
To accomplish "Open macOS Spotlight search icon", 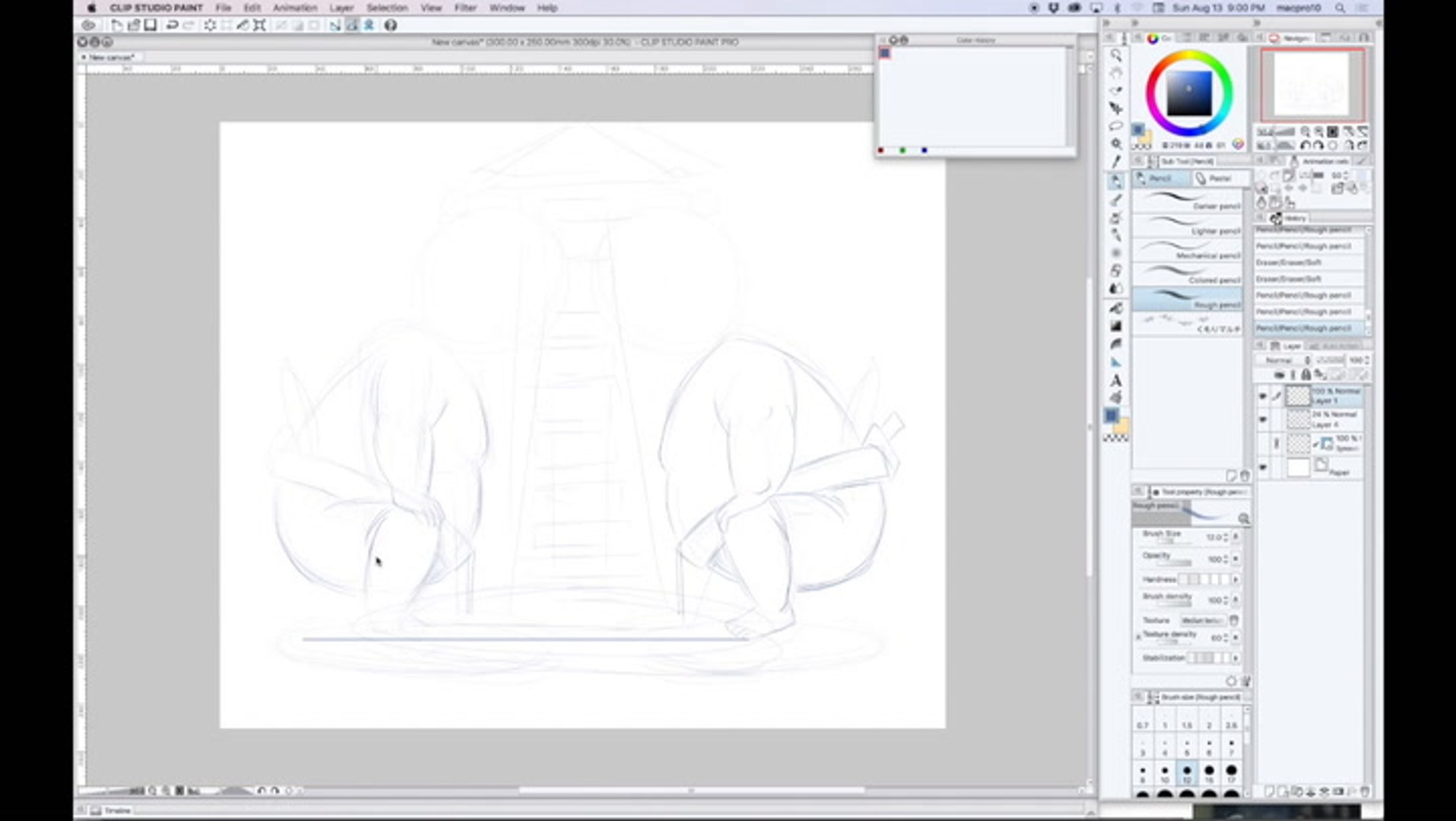I will coord(1340,8).
